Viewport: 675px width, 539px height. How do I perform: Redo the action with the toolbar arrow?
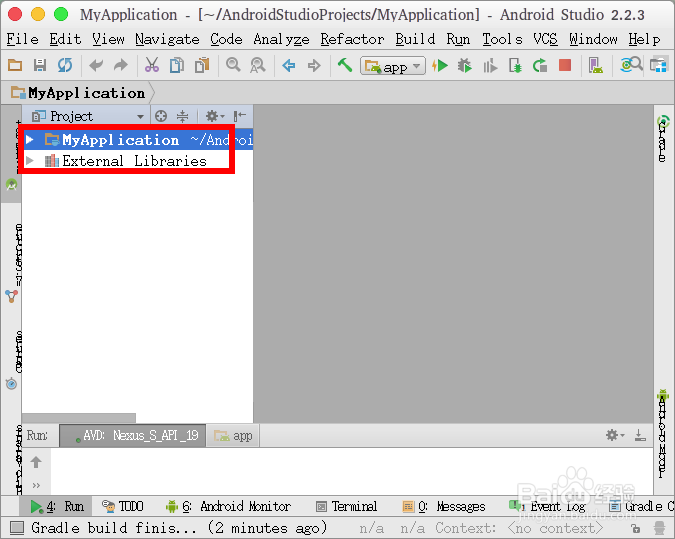[x=121, y=65]
